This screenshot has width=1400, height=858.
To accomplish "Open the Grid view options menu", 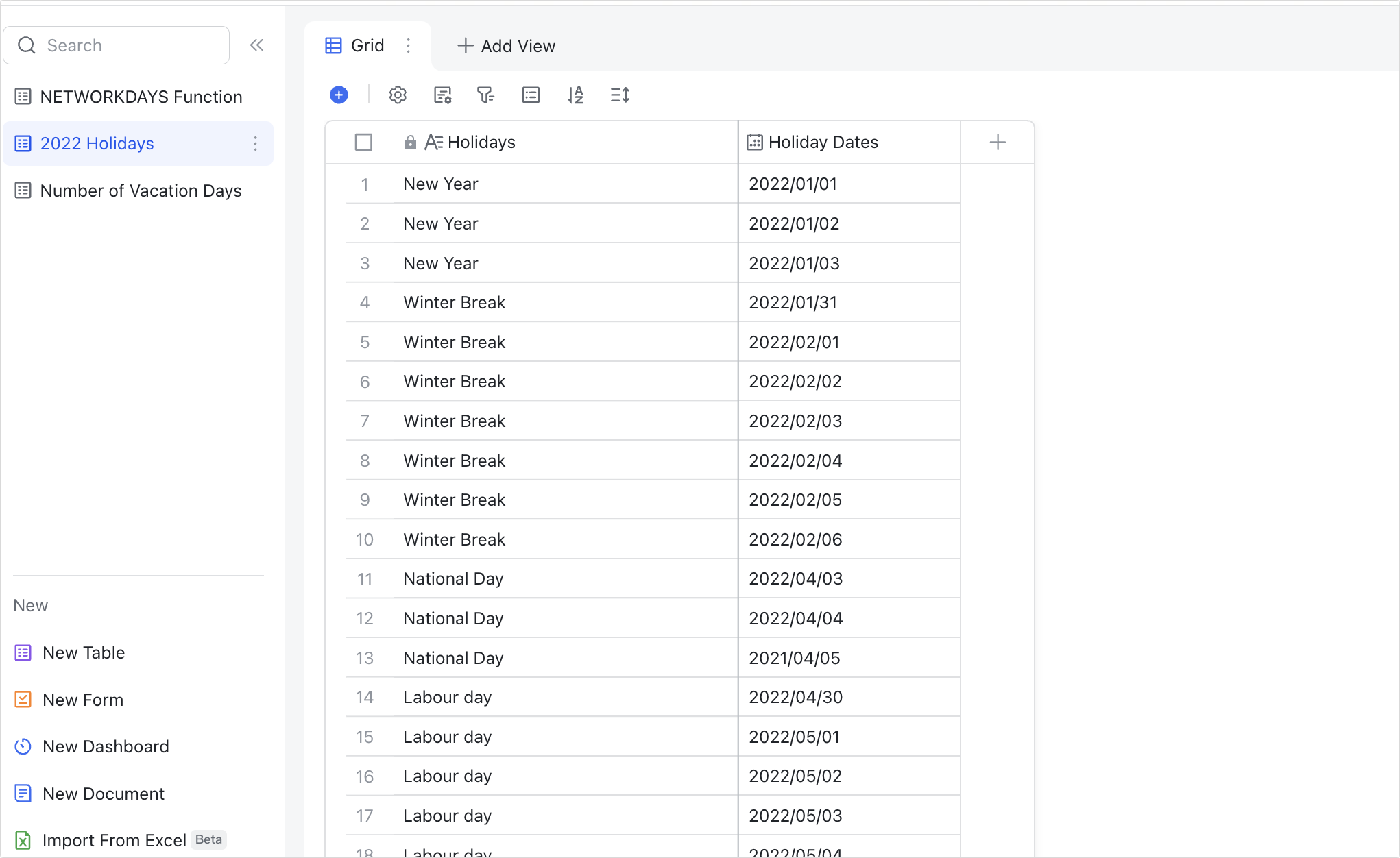I will 409,45.
